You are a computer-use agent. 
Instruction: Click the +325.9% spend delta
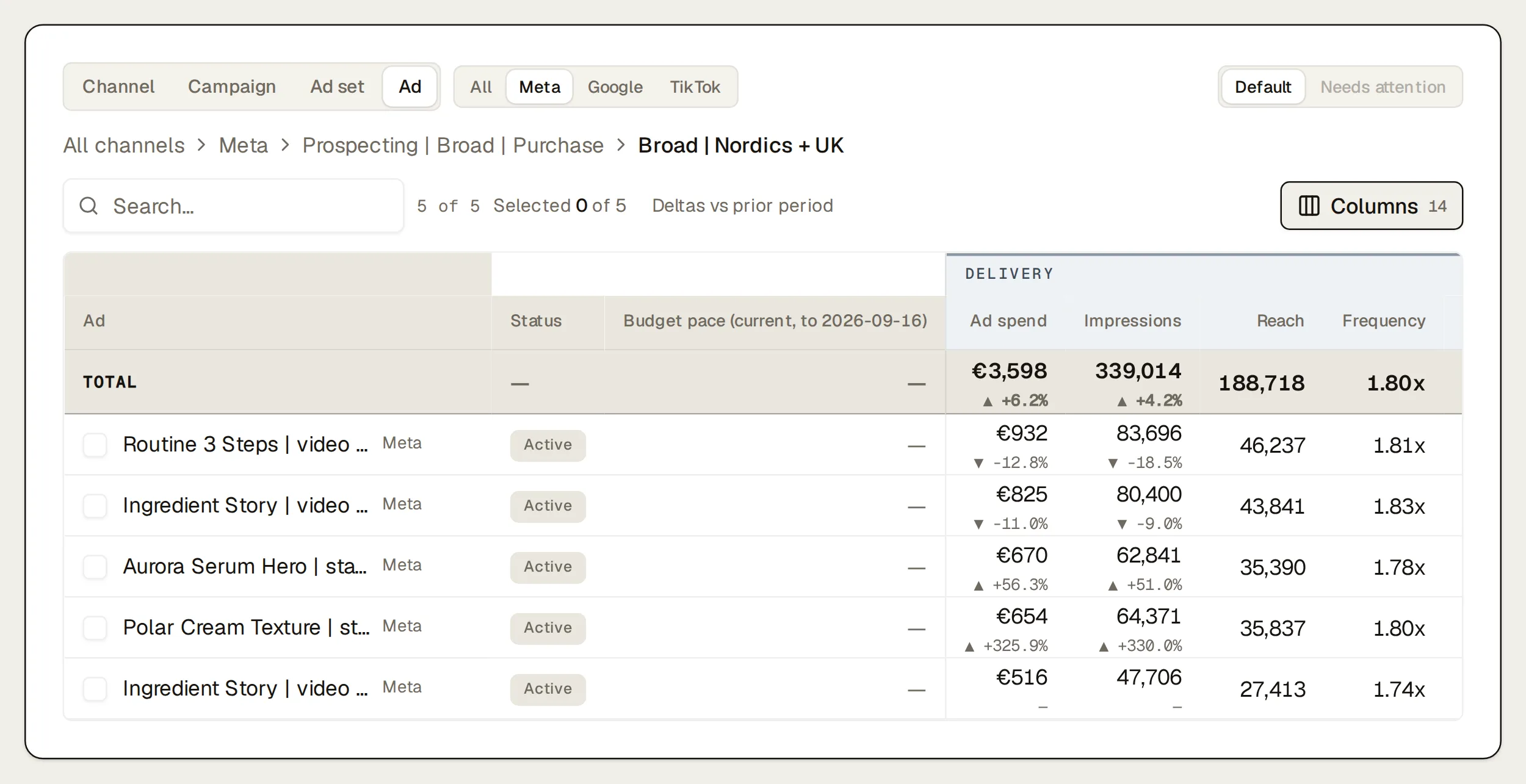click(x=1006, y=646)
